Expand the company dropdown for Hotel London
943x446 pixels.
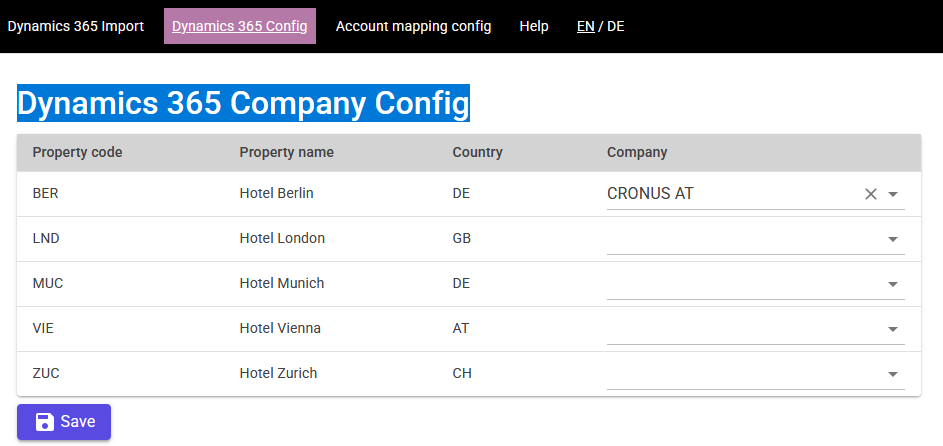coord(892,239)
